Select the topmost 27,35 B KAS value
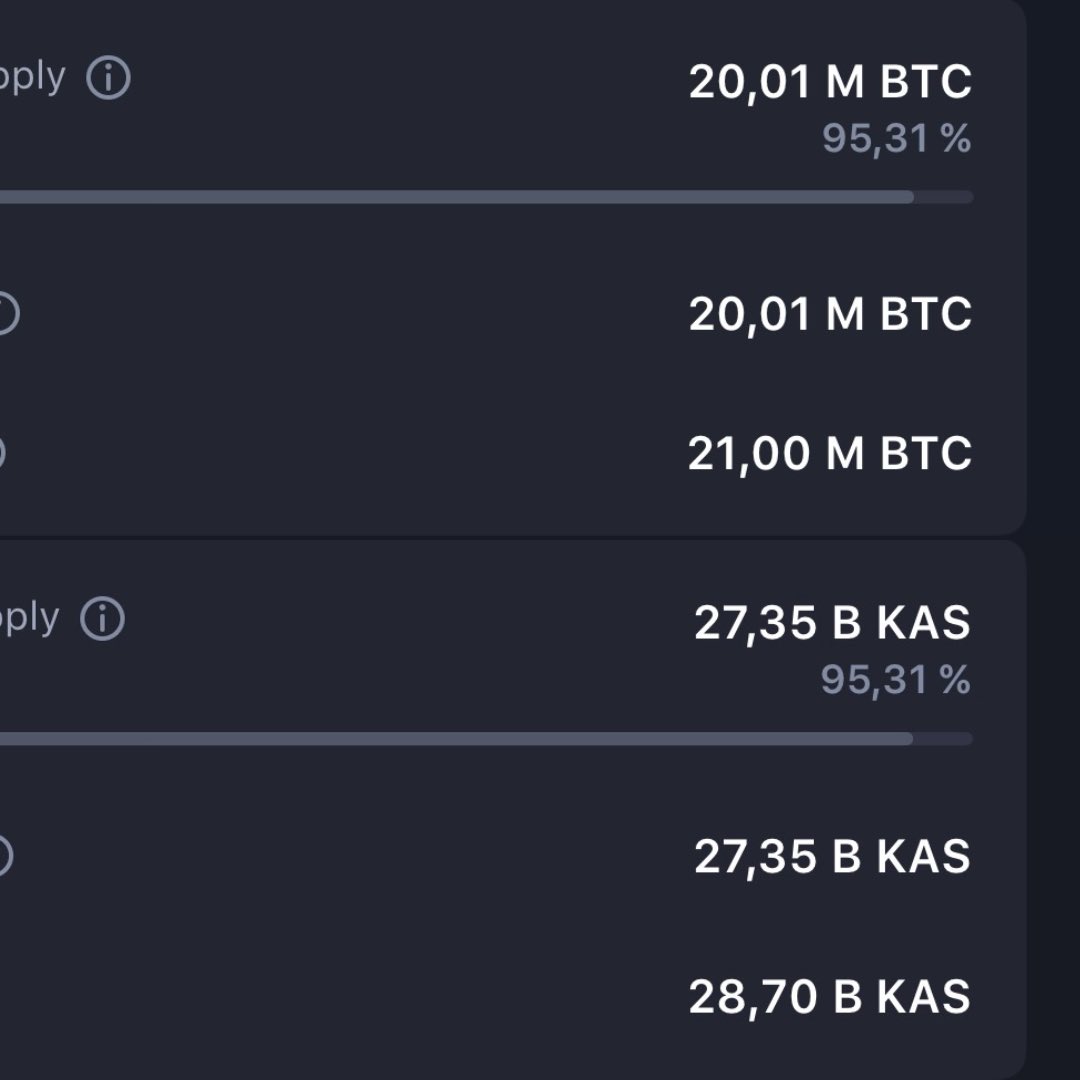1080x1080 pixels. click(x=832, y=623)
